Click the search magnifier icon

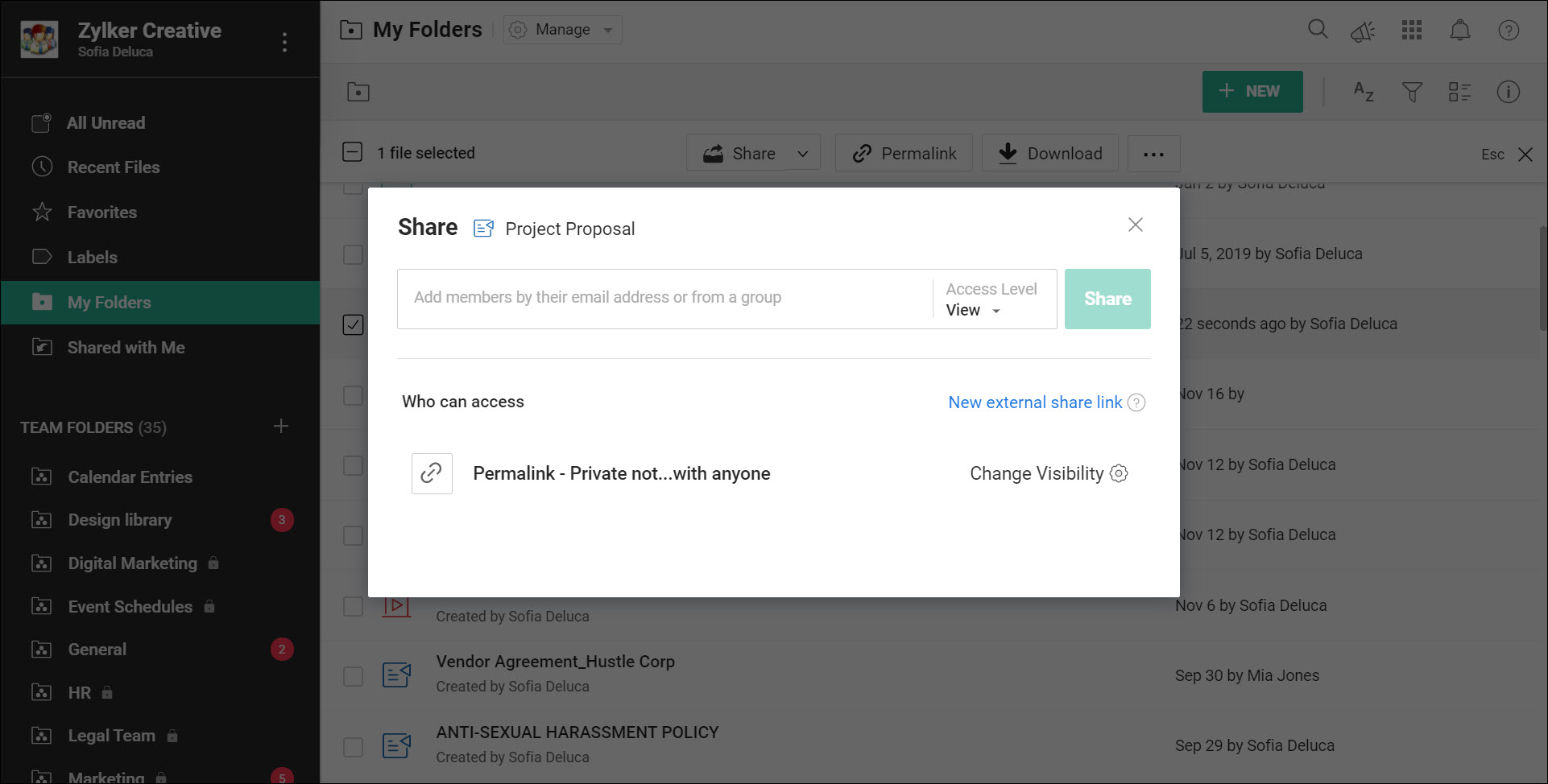click(x=1318, y=30)
